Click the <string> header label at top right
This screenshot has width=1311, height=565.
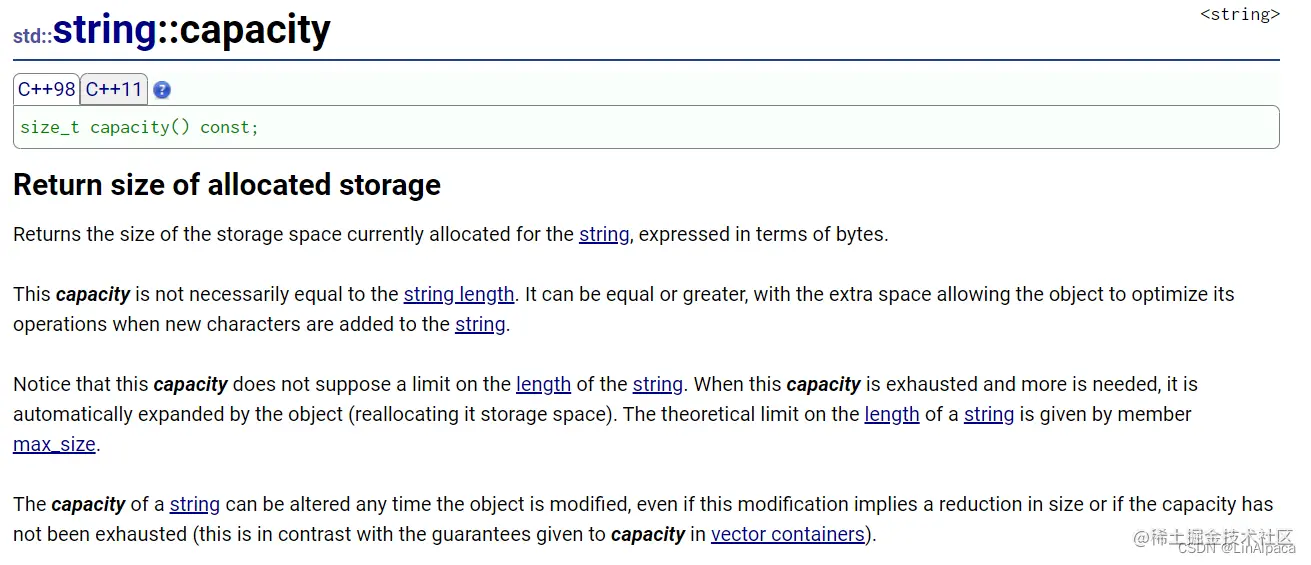[x=1240, y=14]
